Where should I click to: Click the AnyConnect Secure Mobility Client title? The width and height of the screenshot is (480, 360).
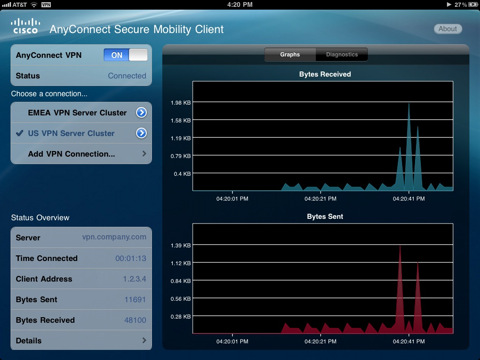point(137,29)
